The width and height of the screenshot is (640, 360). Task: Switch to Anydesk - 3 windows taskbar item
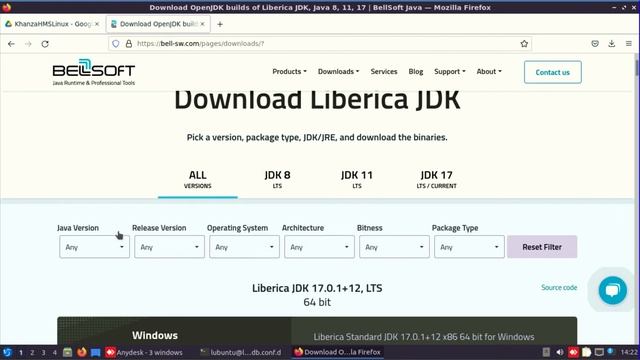tap(144, 352)
